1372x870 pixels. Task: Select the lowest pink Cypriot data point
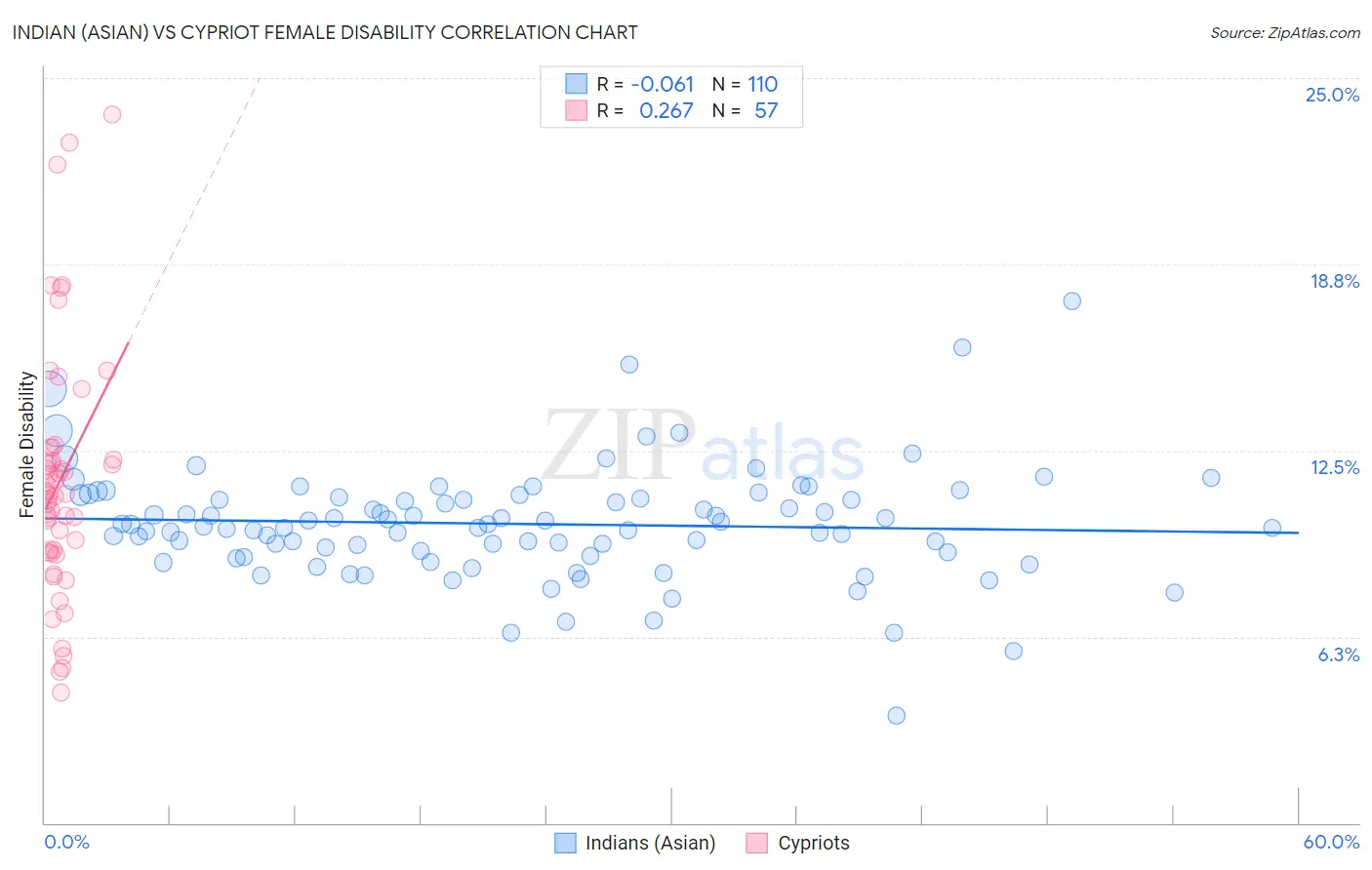pyautogui.click(x=61, y=692)
